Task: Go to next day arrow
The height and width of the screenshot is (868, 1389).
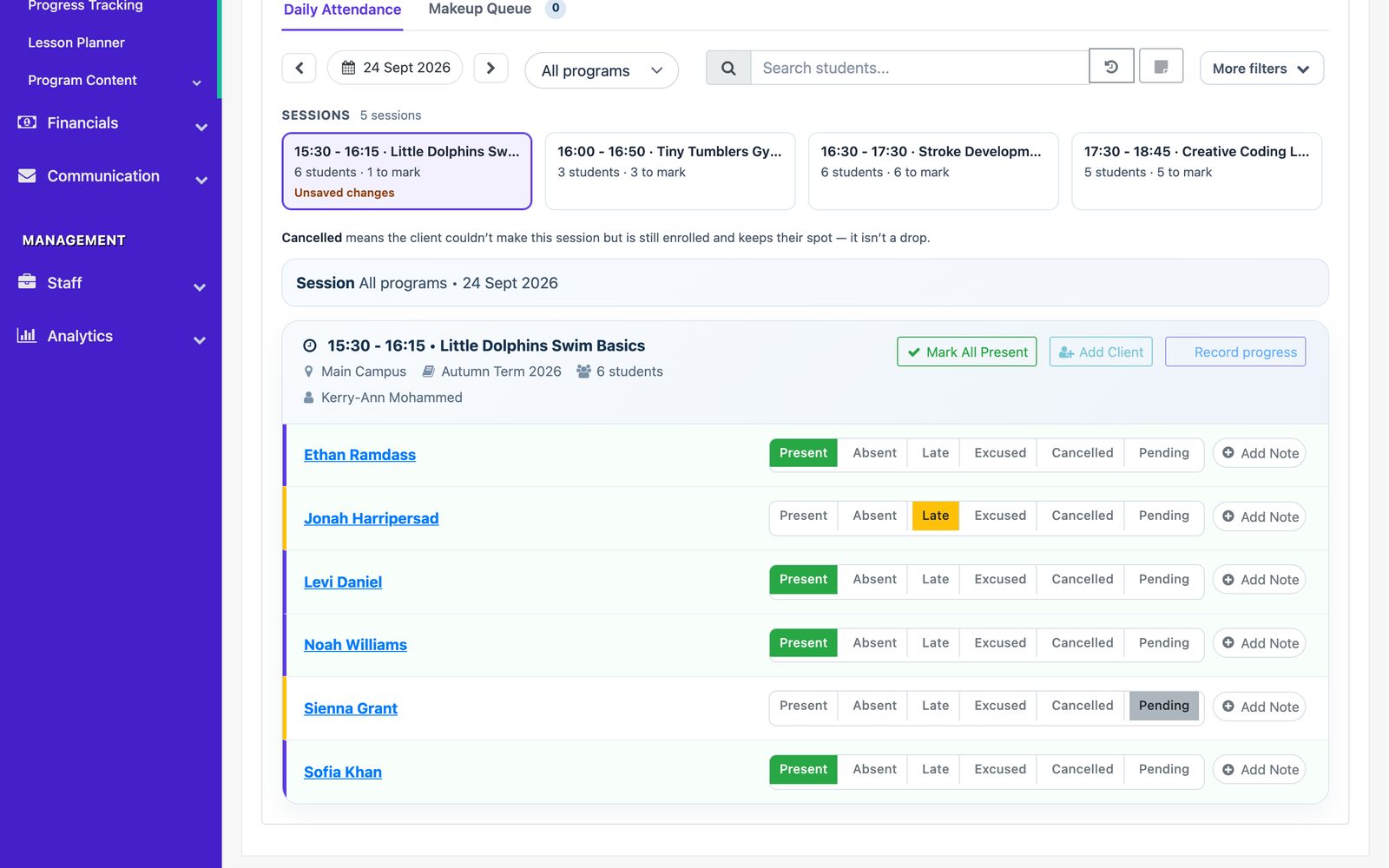Action: [490, 68]
